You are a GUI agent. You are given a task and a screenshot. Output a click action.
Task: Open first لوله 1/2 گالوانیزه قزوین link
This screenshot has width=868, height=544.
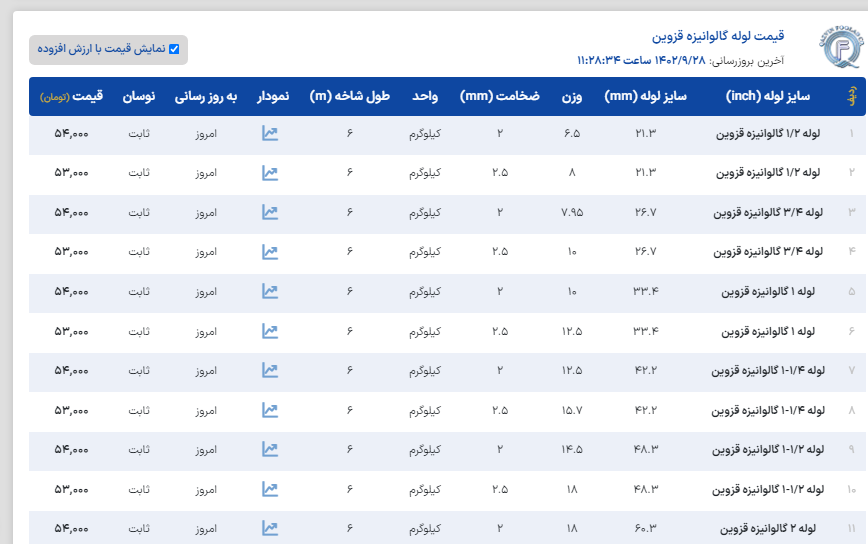[768, 133]
